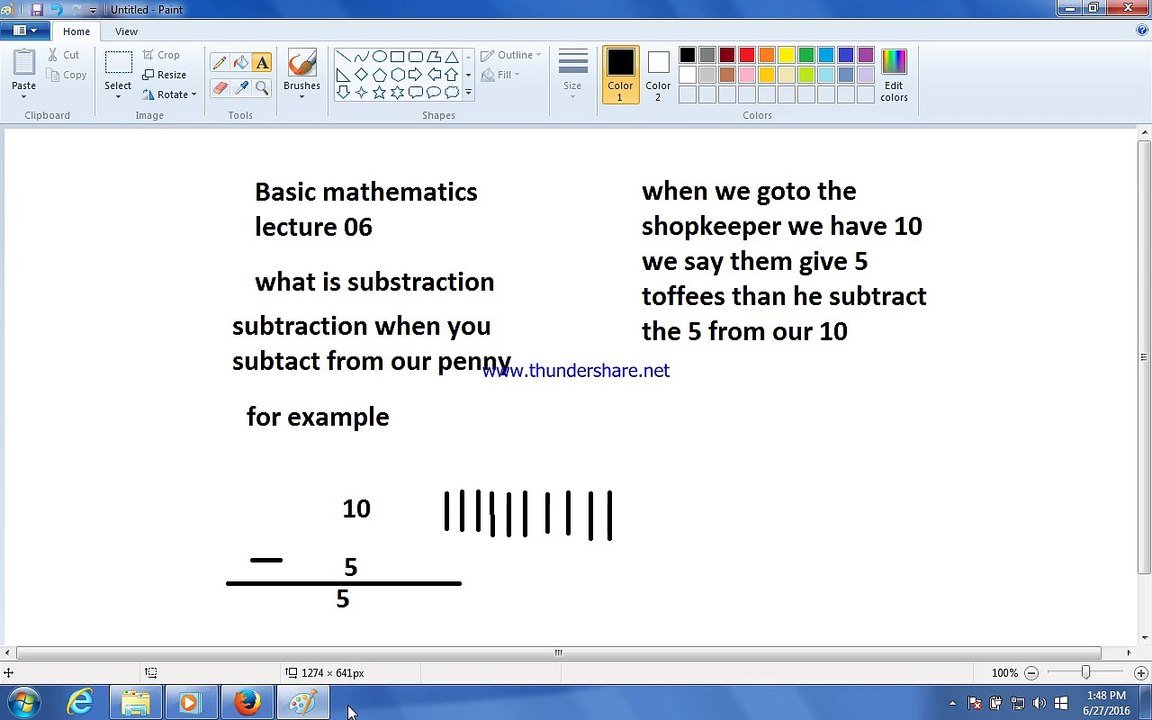
Task: Open the Brushes dropdown arrow
Action: point(301,97)
